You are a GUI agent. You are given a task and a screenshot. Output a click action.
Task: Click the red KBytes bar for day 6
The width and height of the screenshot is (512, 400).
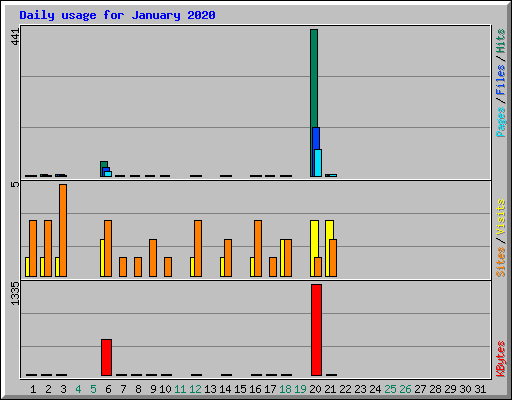(x=106, y=357)
